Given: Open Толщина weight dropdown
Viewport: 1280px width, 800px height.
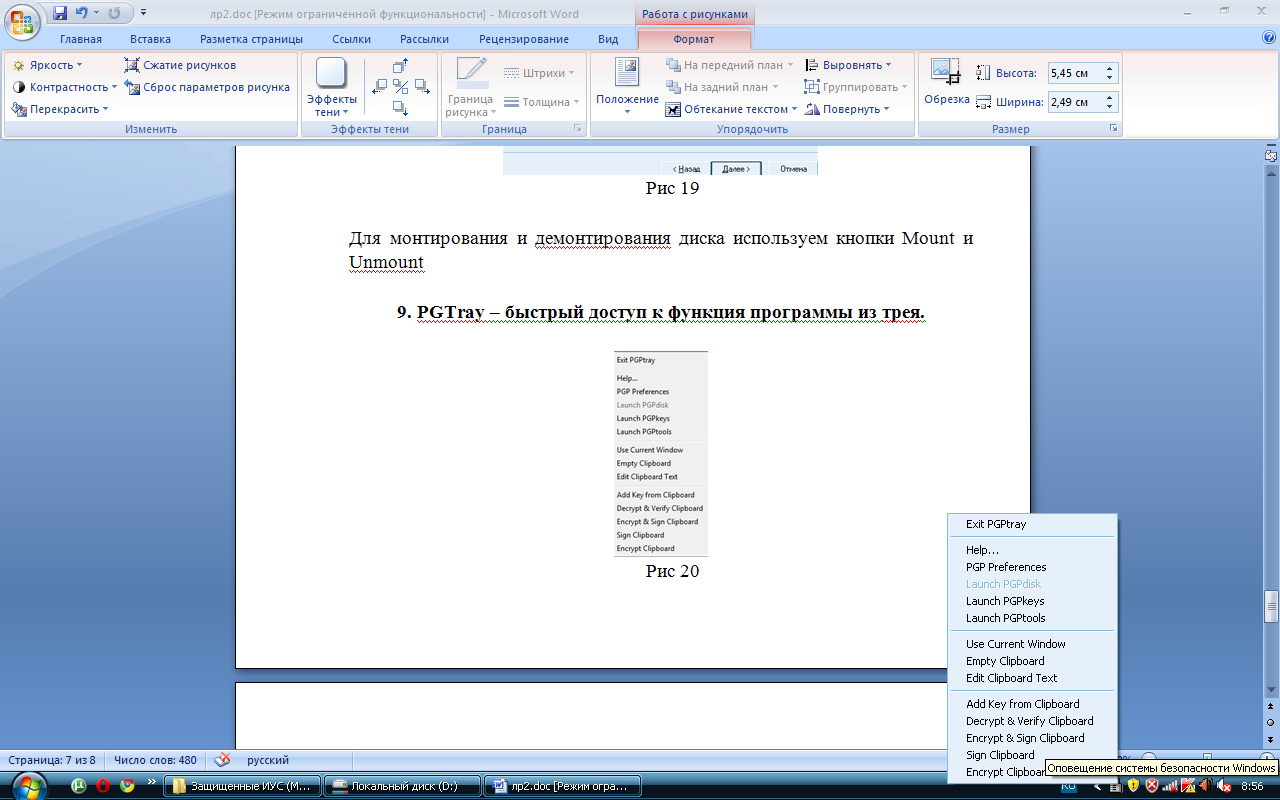Looking at the screenshot, I should point(541,102).
